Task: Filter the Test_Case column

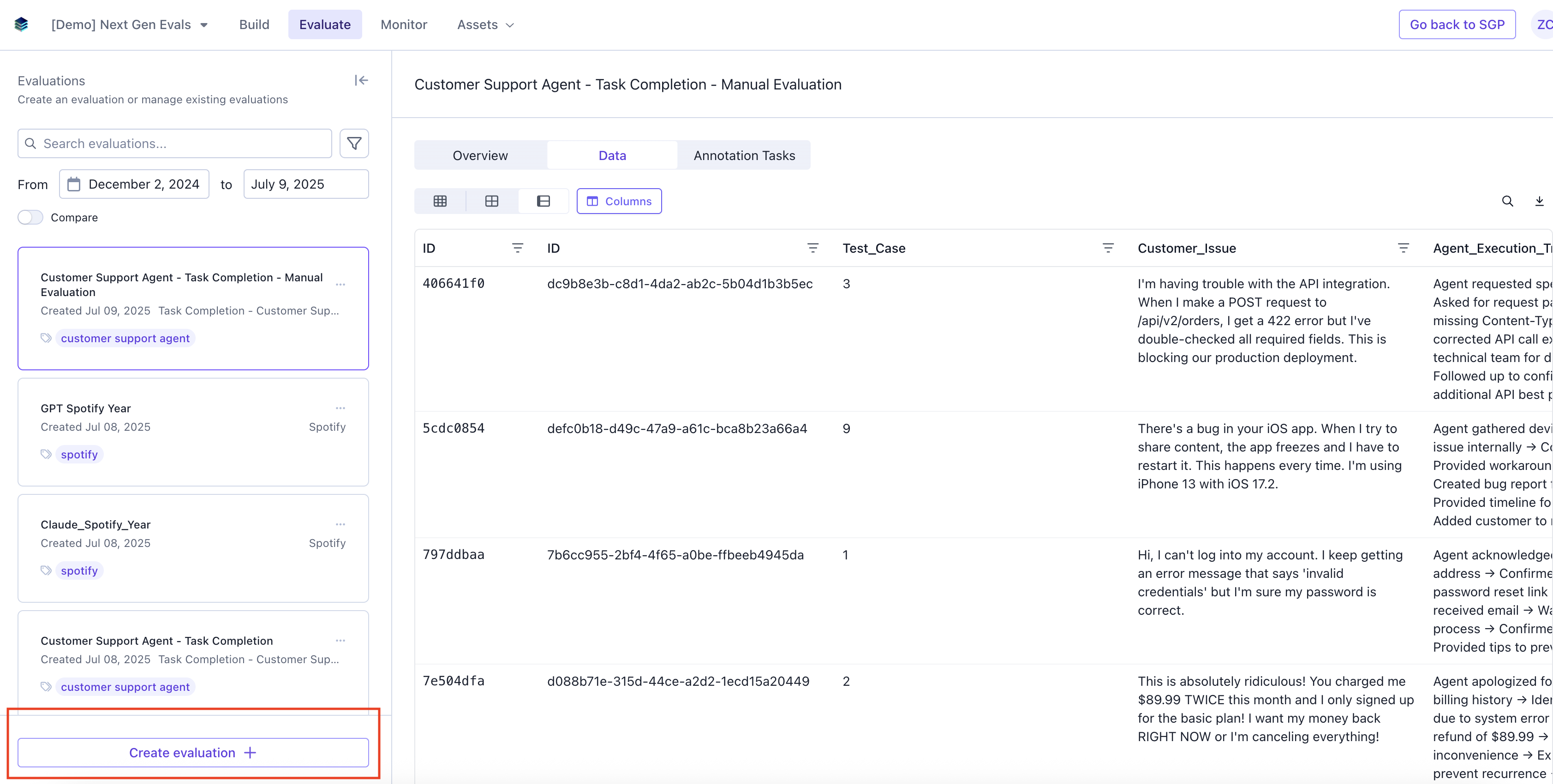Action: 1108,248
